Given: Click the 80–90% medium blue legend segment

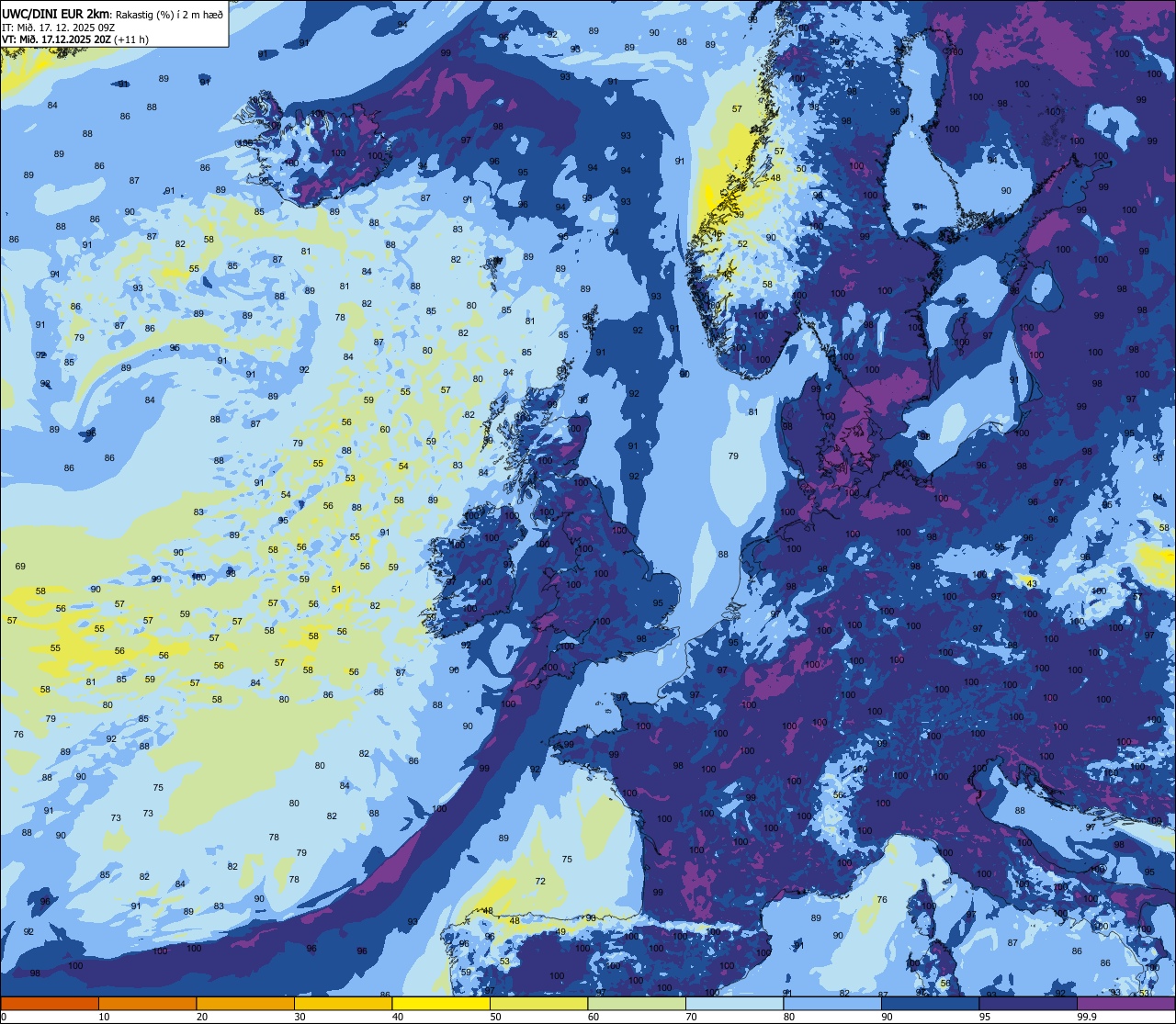Looking at the screenshot, I should pos(832,1003).
